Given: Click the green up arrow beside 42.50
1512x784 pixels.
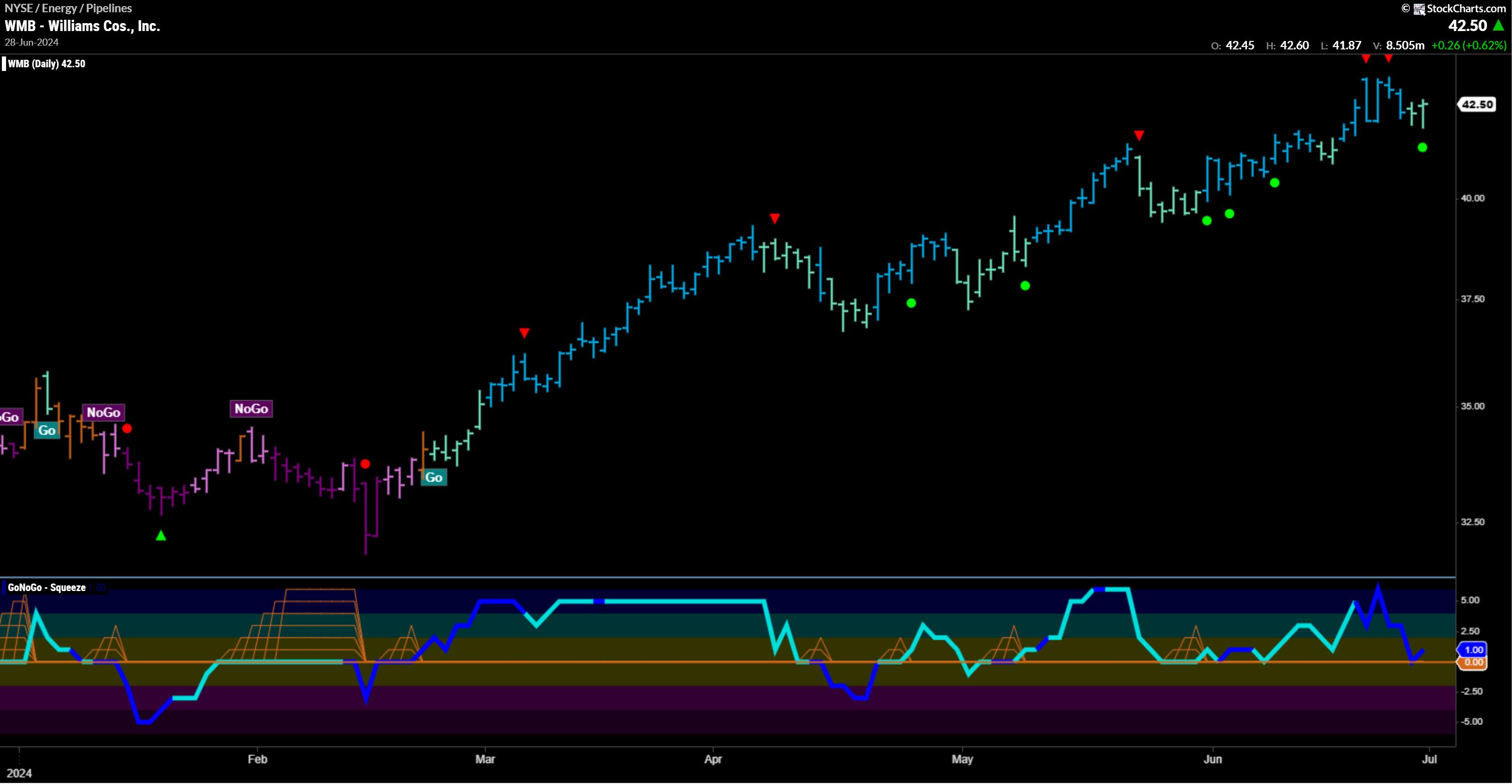Looking at the screenshot, I should 1498,25.
